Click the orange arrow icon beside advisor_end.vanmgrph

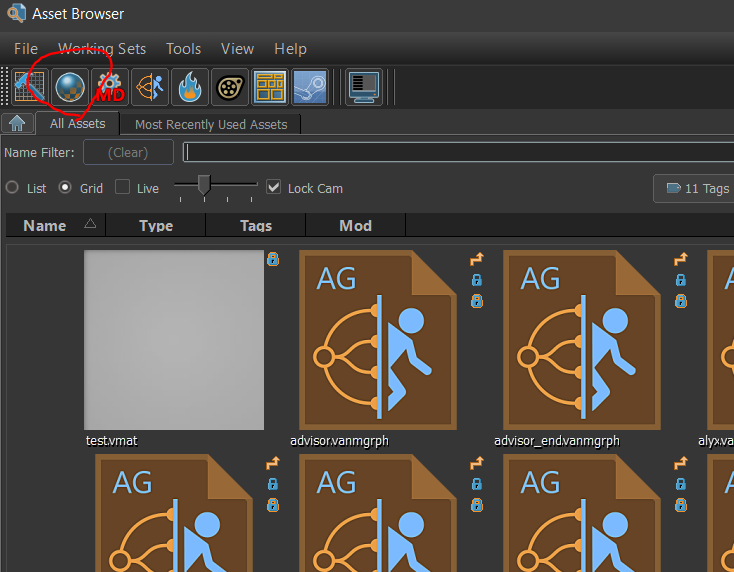[x=681, y=258]
